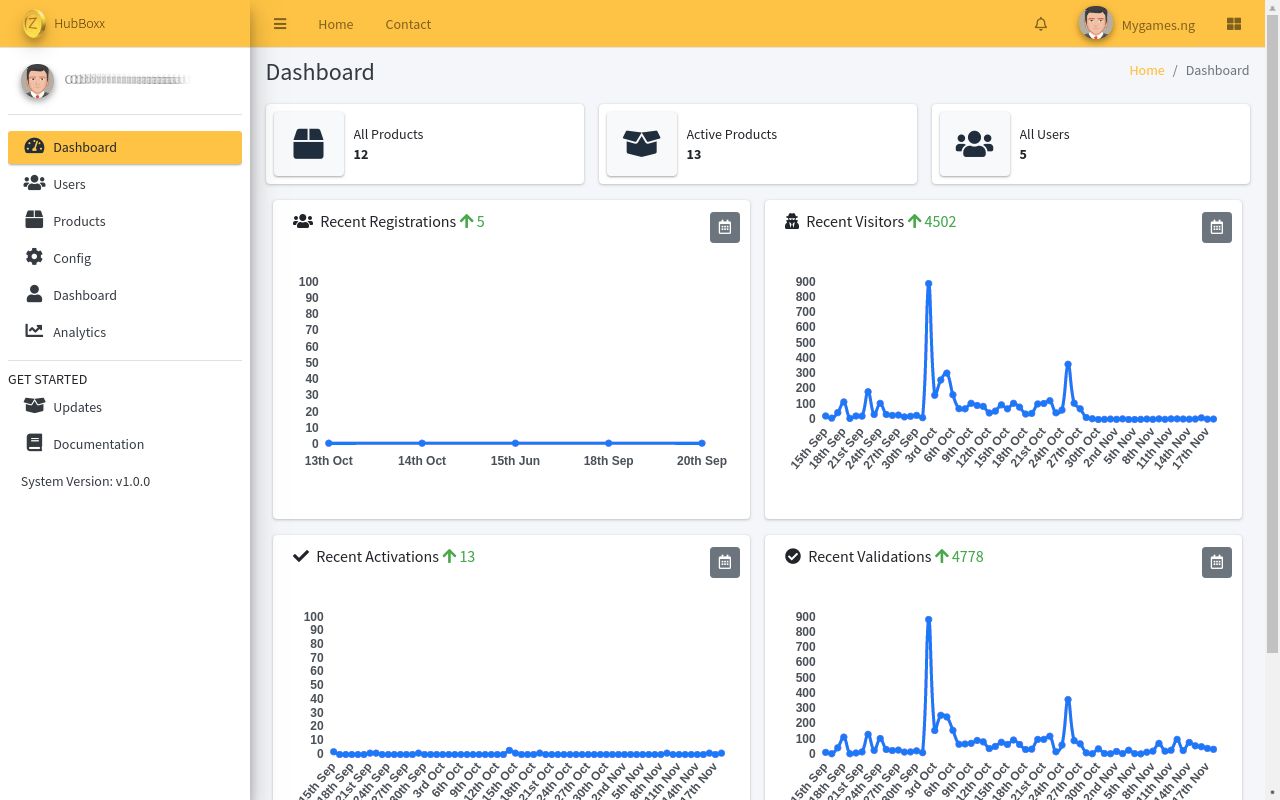Screen dimensions: 1280x800
Task: Open Analytics from the sidebar
Action: click(x=79, y=332)
